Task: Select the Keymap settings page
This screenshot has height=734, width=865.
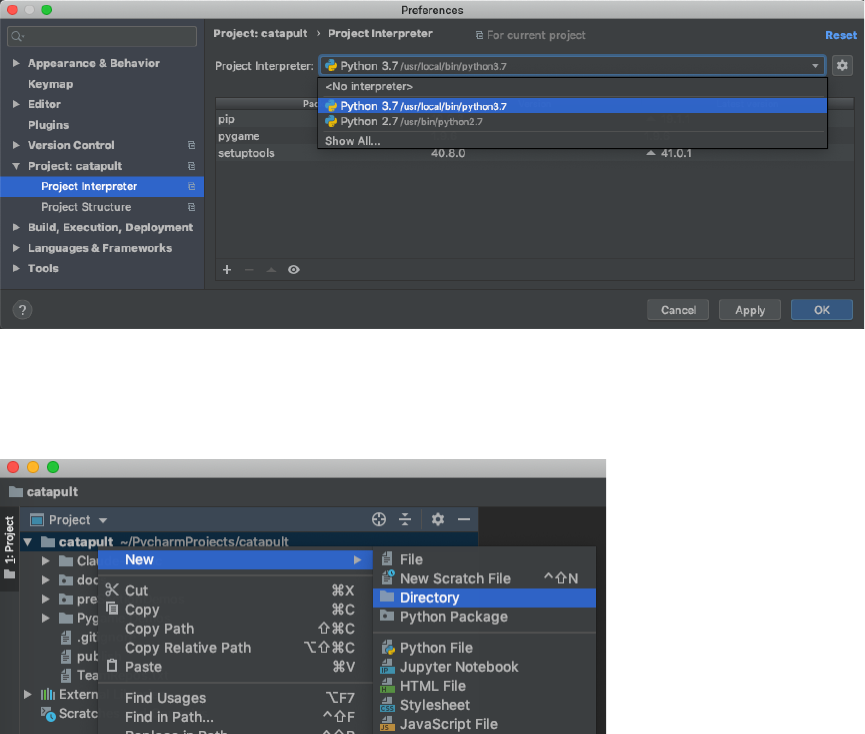Action: (x=51, y=84)
